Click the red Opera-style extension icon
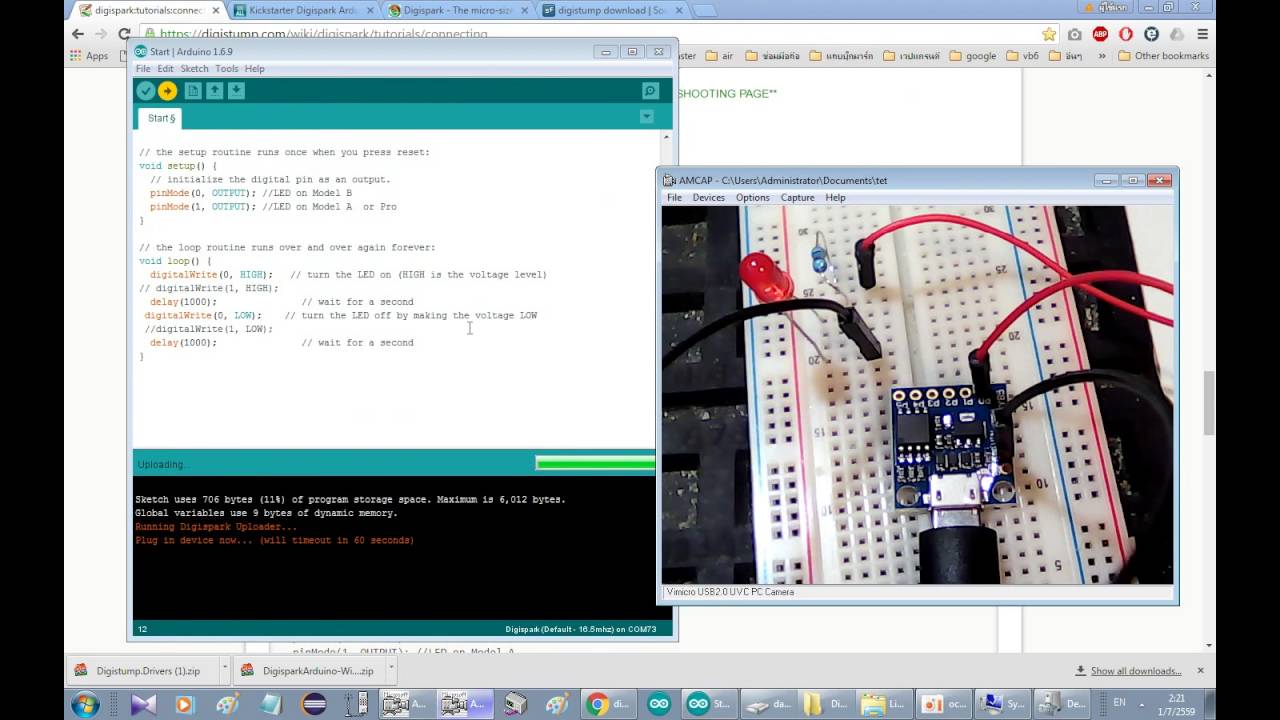Screen dimensions: 1280x720 coord(1126,34)
